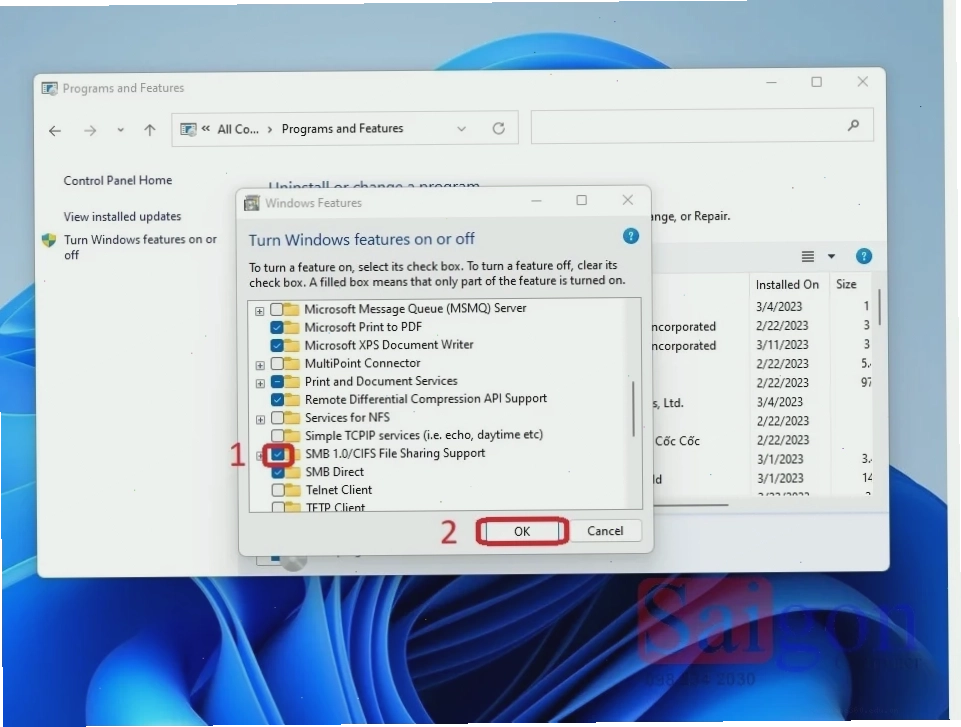Click OK in Windows Features dialog
Image resolution: width=961 pixels, height=727 pixels.
point(522,531)
